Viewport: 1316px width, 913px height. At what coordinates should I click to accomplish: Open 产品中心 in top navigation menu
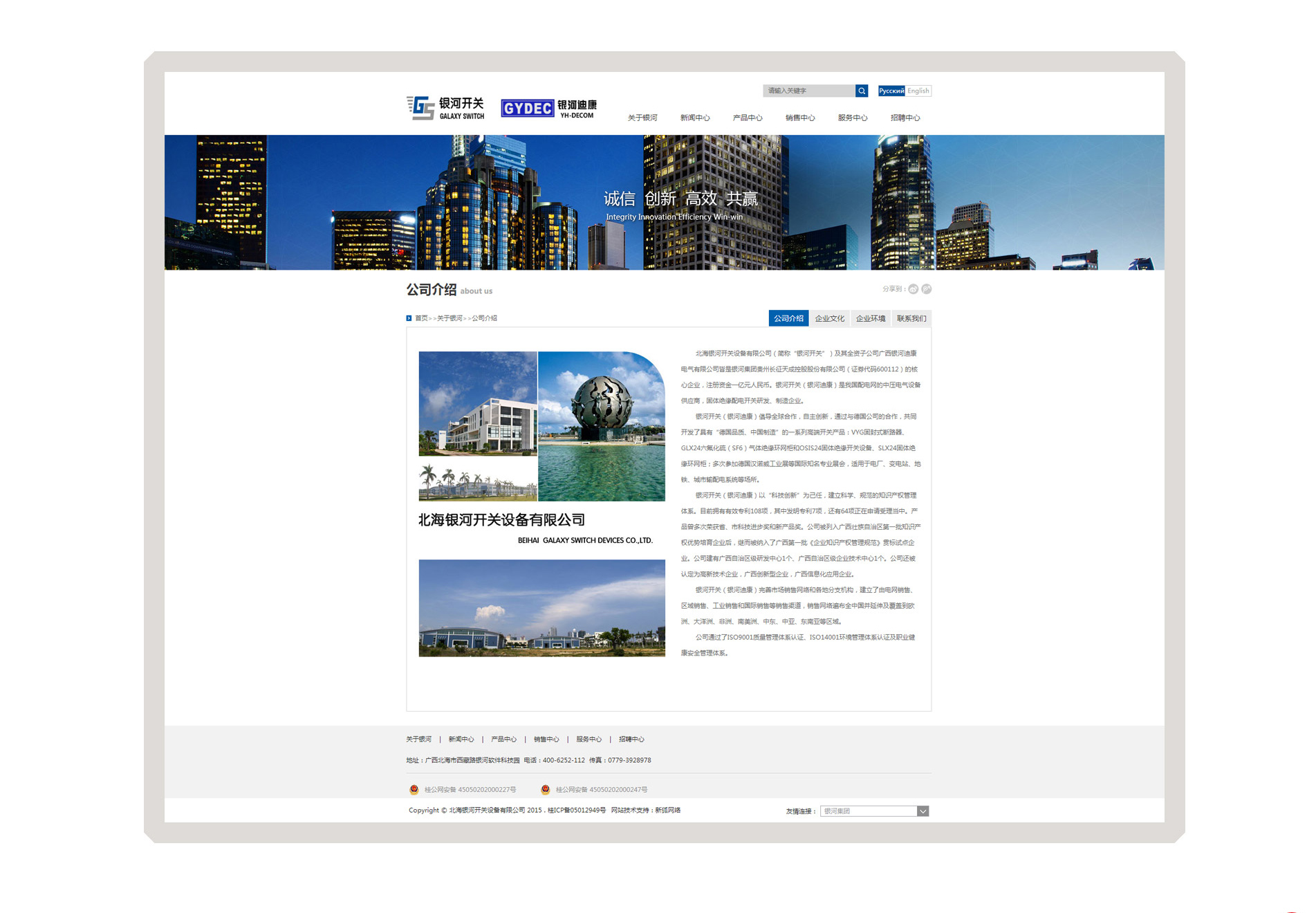(x=747, y=118)
